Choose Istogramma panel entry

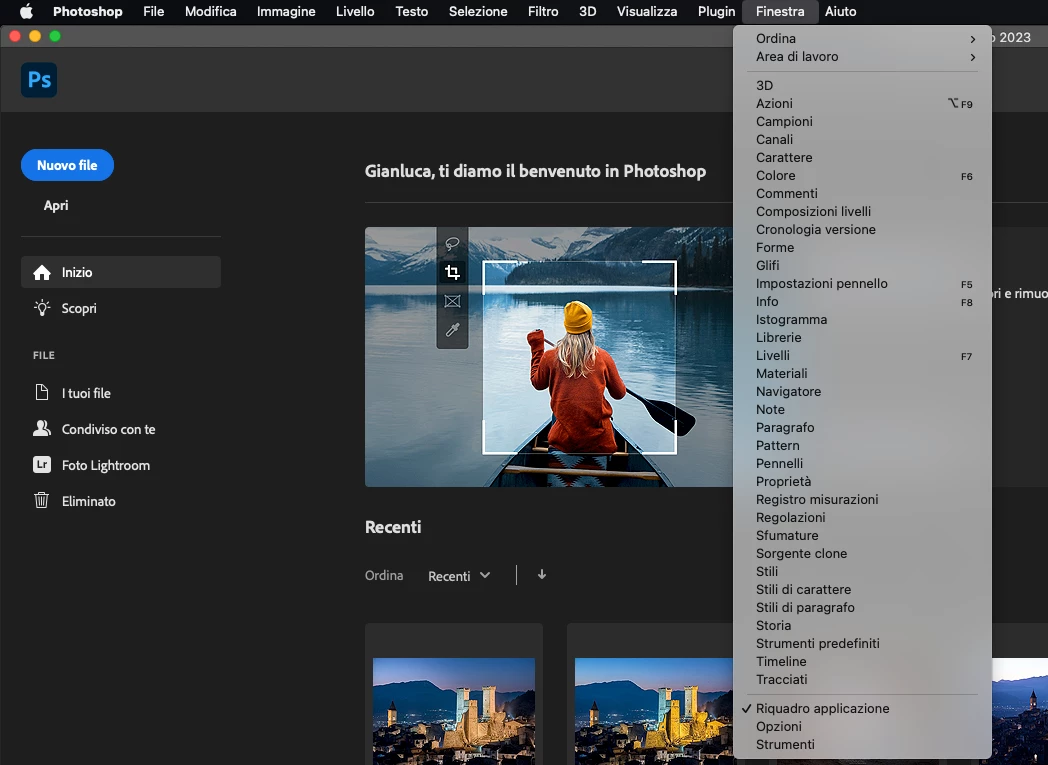click(x=862, y=319)
